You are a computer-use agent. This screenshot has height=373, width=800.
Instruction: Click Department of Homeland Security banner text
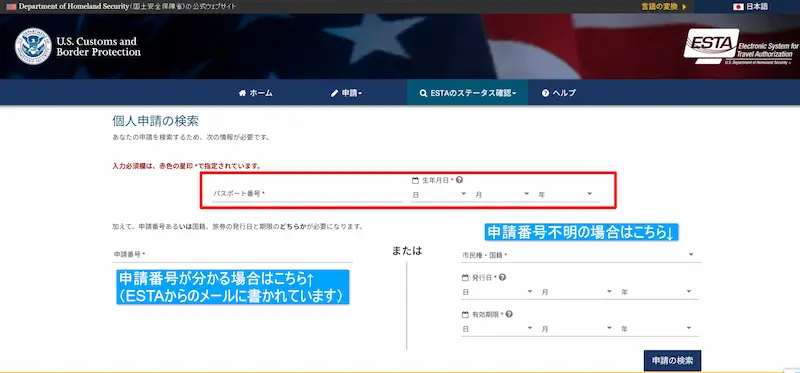click(128, 7)
